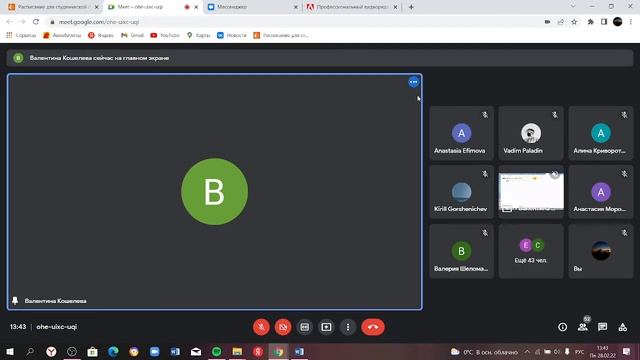Open the Chrome profile avatar
Screen dimensions: 640x360
618,22
